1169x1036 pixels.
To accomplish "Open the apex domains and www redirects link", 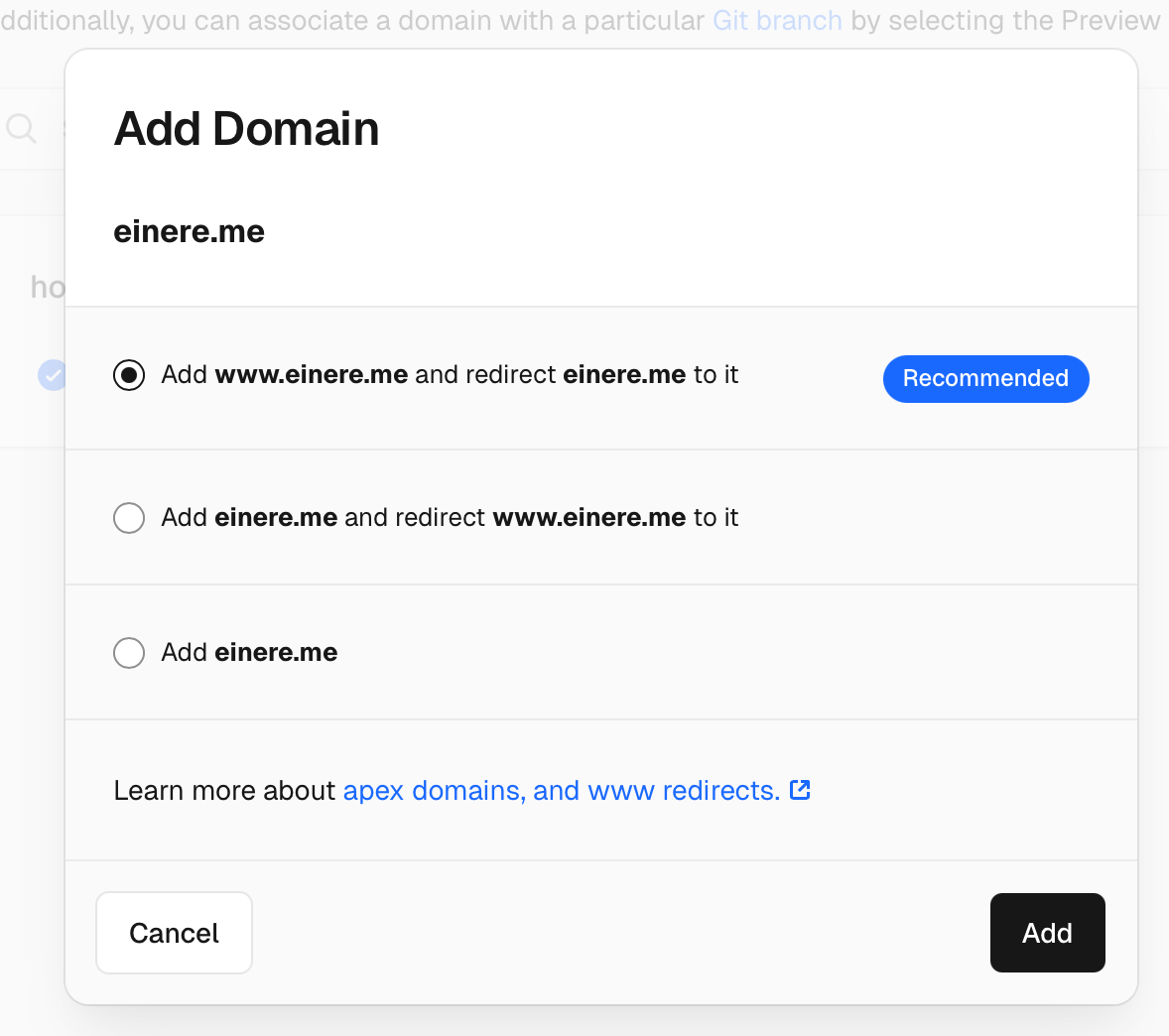I will click(x=562, y=790).
